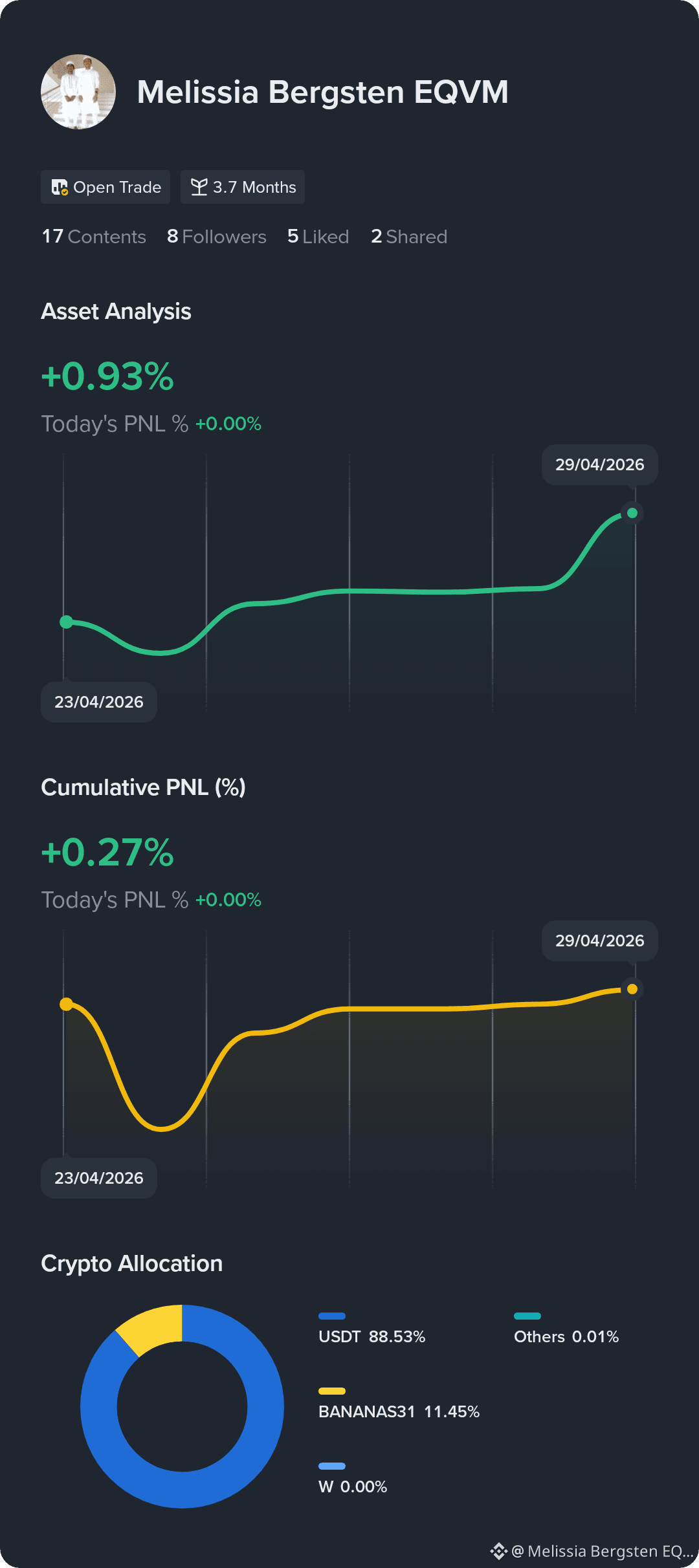Select the BANANAS31 yellow legend swatch
This screenshot has width=699, height=1568.
pyautogui.click(x=332, y=1391)
